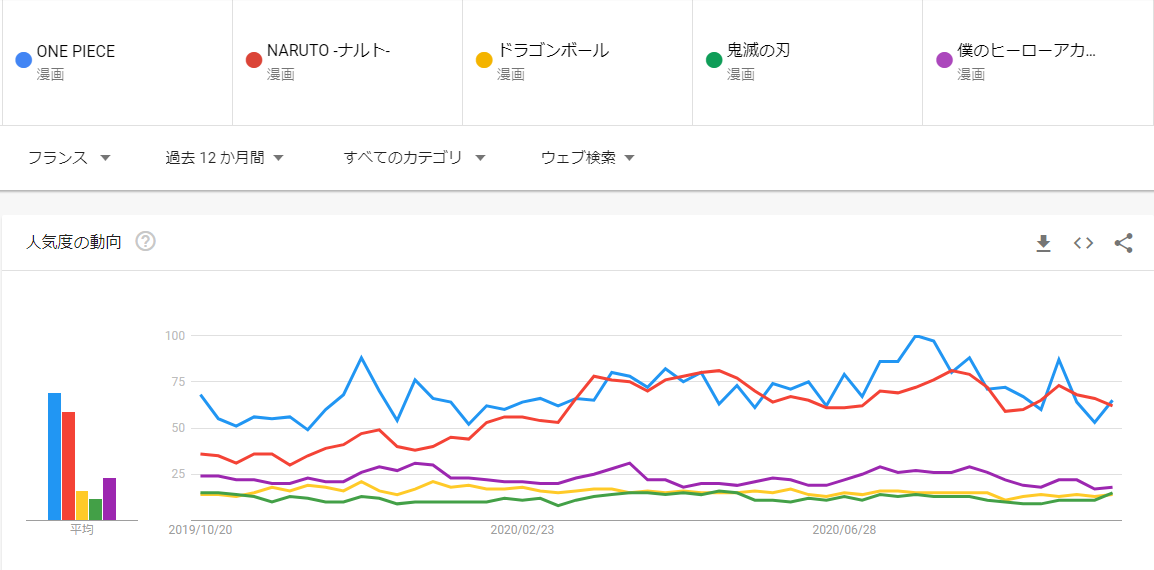
Task: Click the purple average bar
Action: [109, 499]
